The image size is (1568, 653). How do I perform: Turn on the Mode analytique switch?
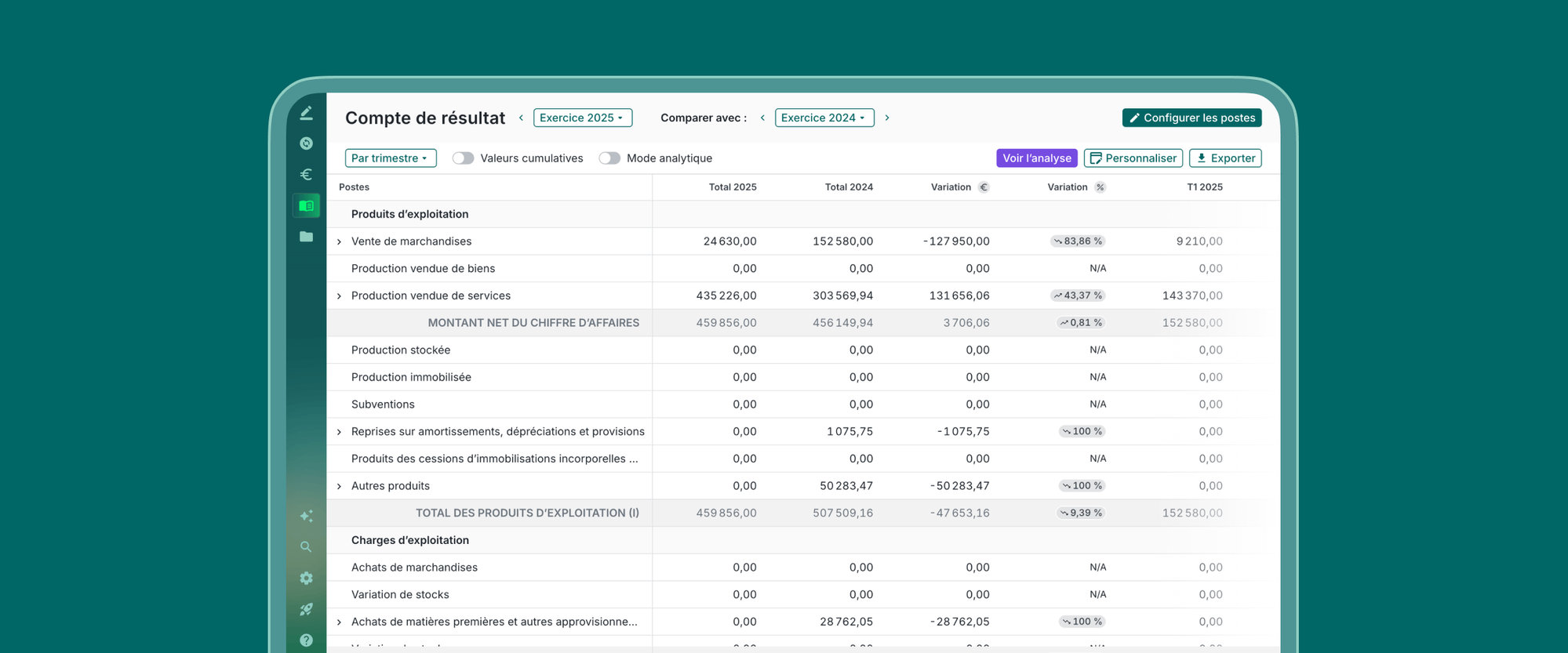pyautogui.click(x=609, y=158)
